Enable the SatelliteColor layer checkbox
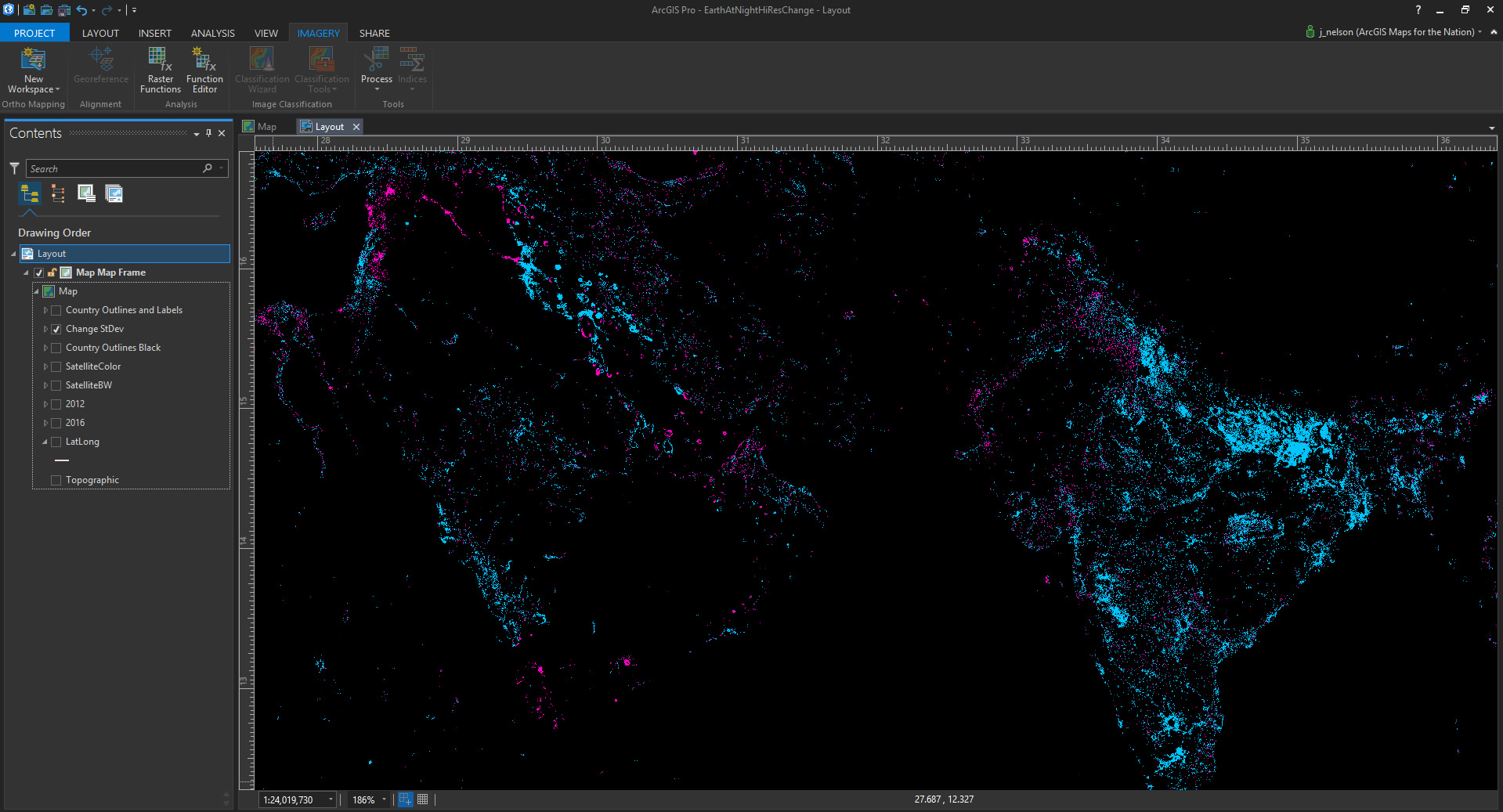1503x812 pixels. [56, 366]
